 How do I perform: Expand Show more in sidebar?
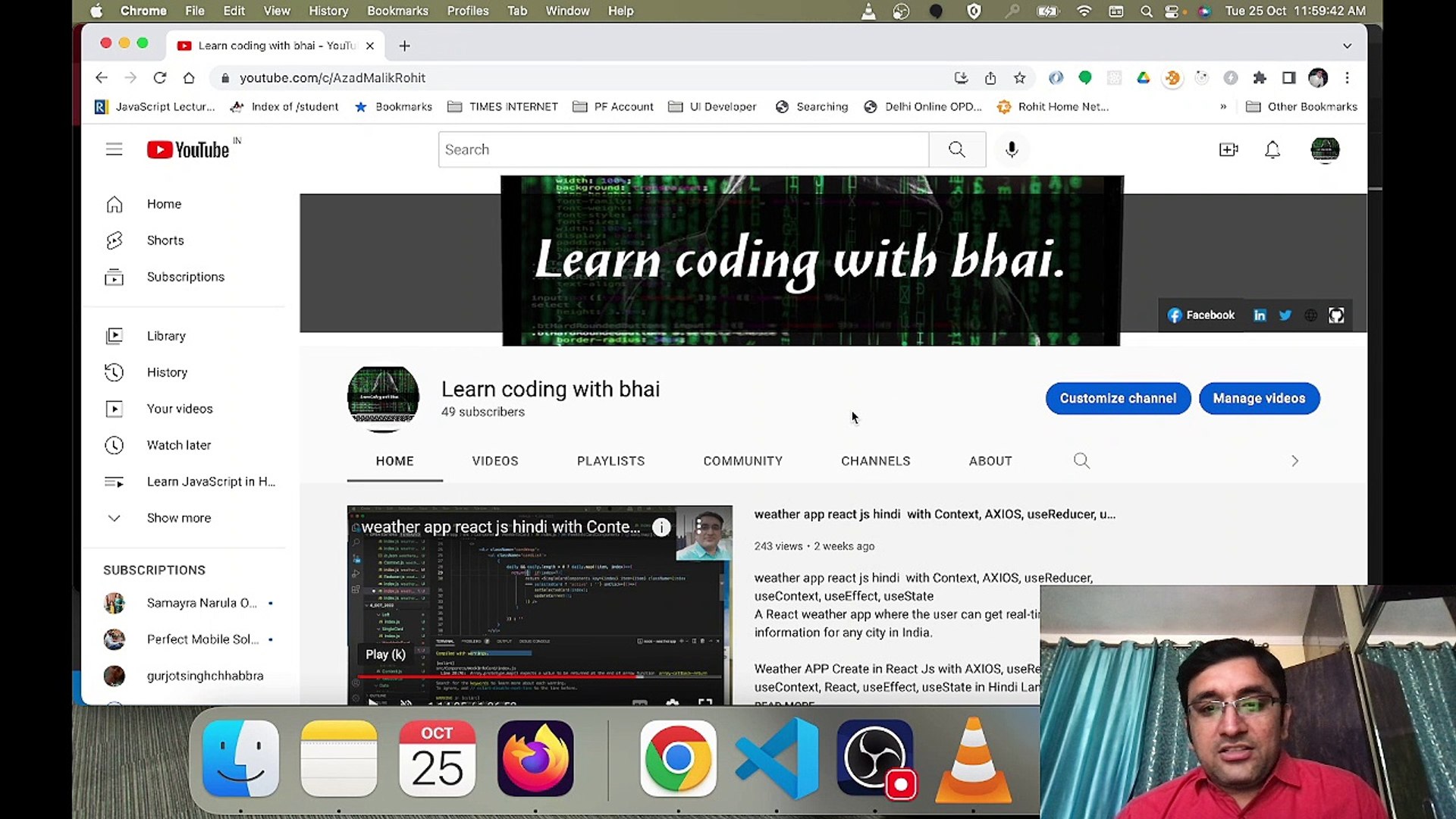pyautogui.click(x=179, y=518)
